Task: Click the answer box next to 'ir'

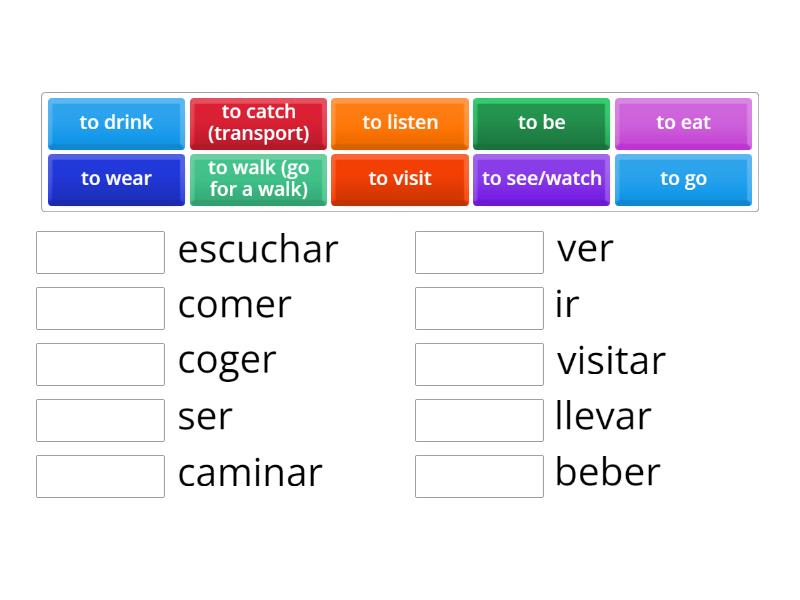Action: (x=479, y=308)
